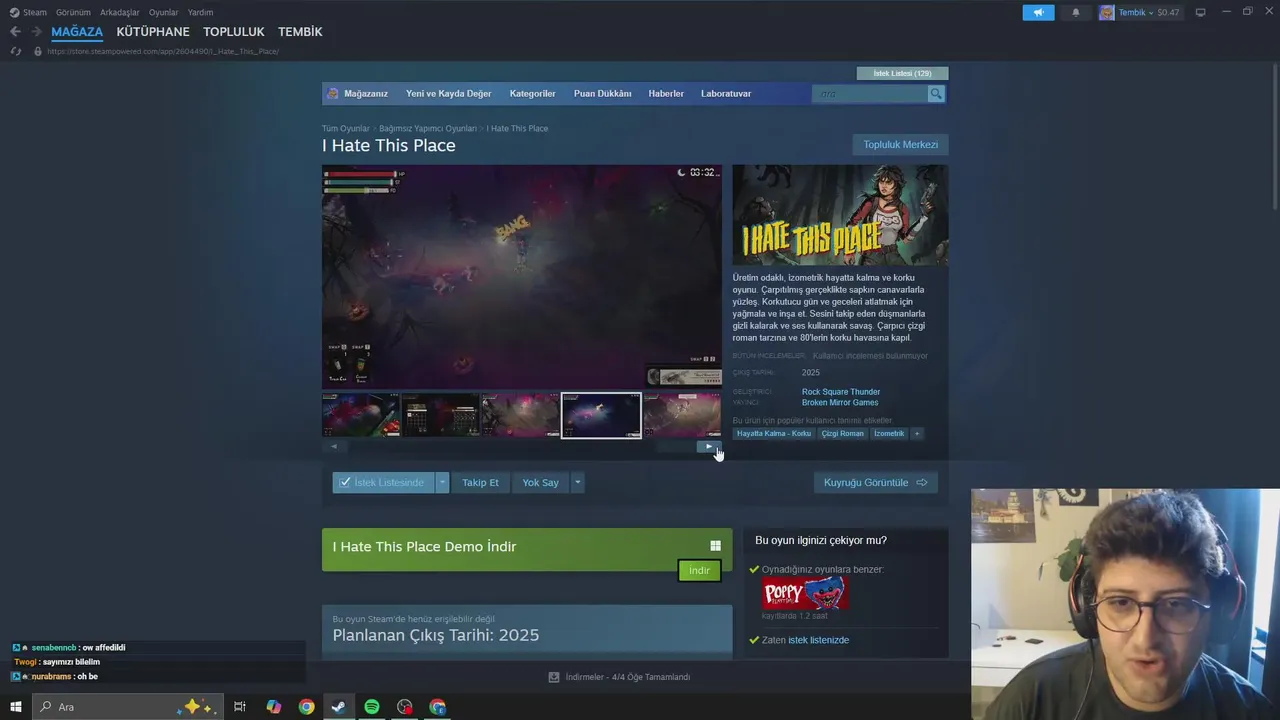Screen dimensions: 1280x720
Task: Select the highlighted fourth screenshot thumbnail
Action: coord(601,415)
